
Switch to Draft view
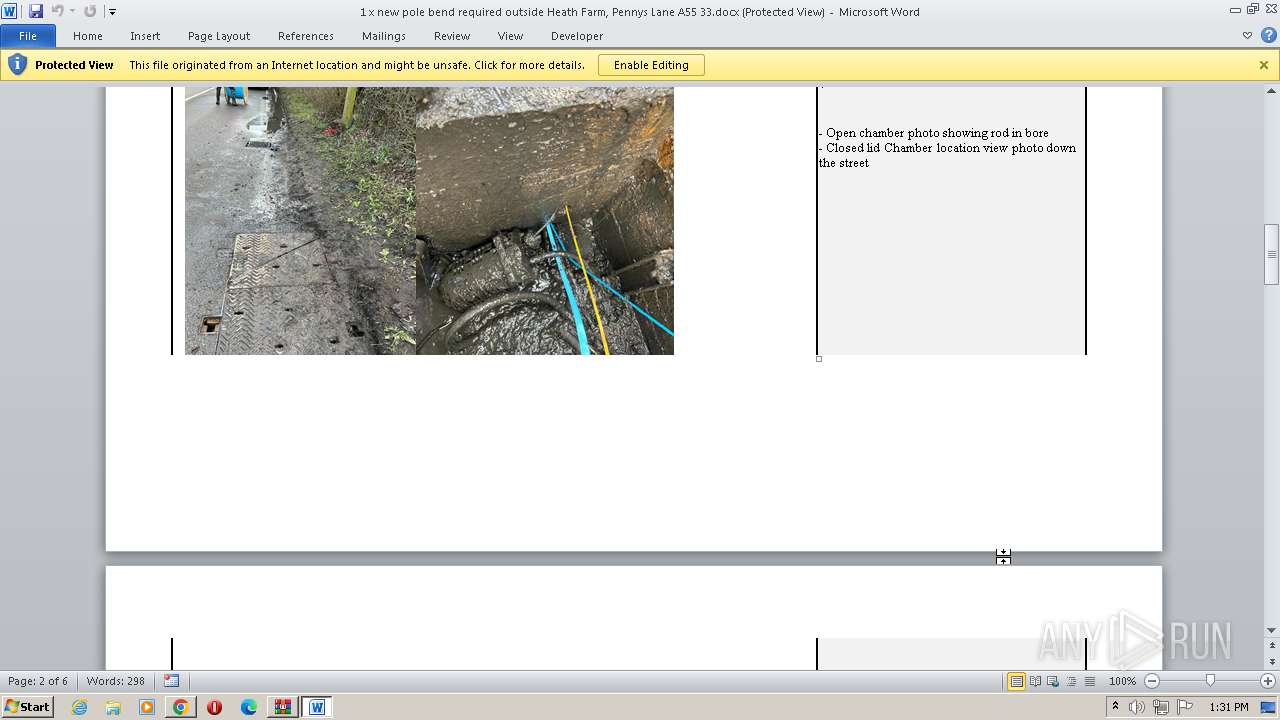pyautogui.click(x=1089, y=681)
